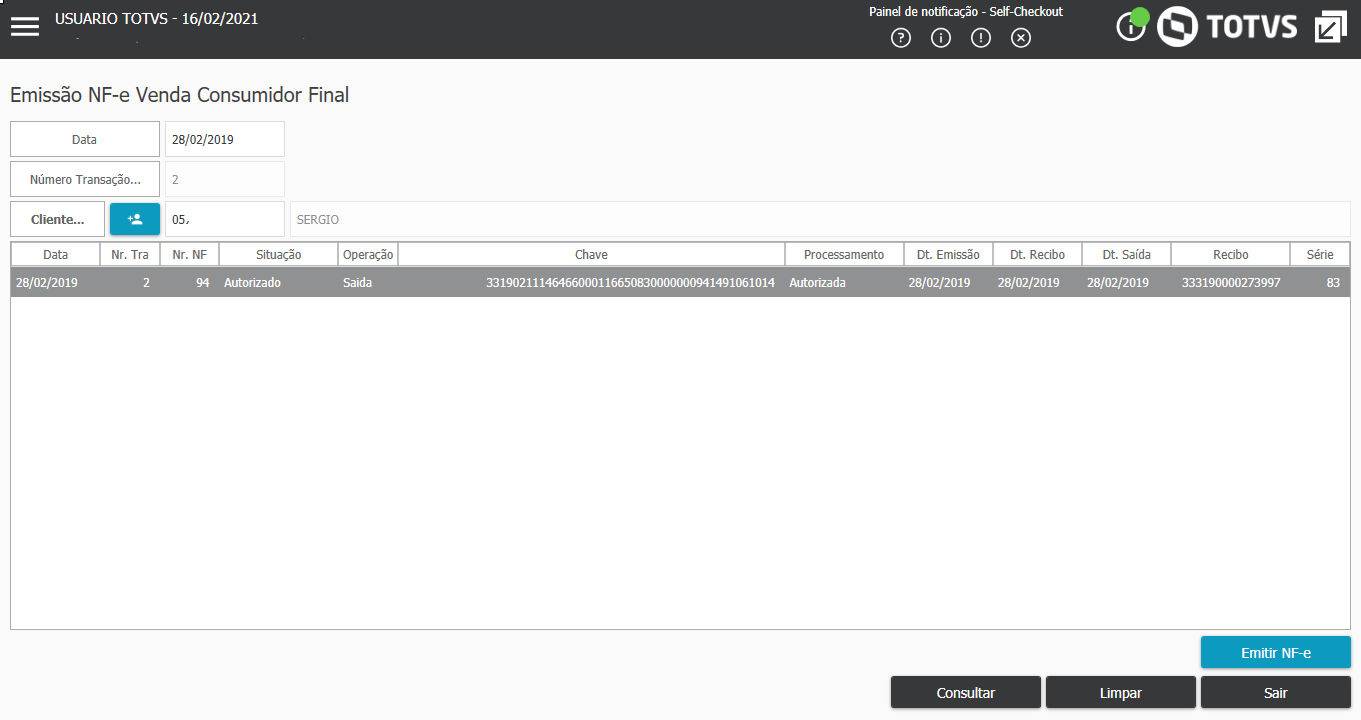This screenshot has width=1361, height=720.
Task: Click the Limpar button
Action: (1121, 692)
